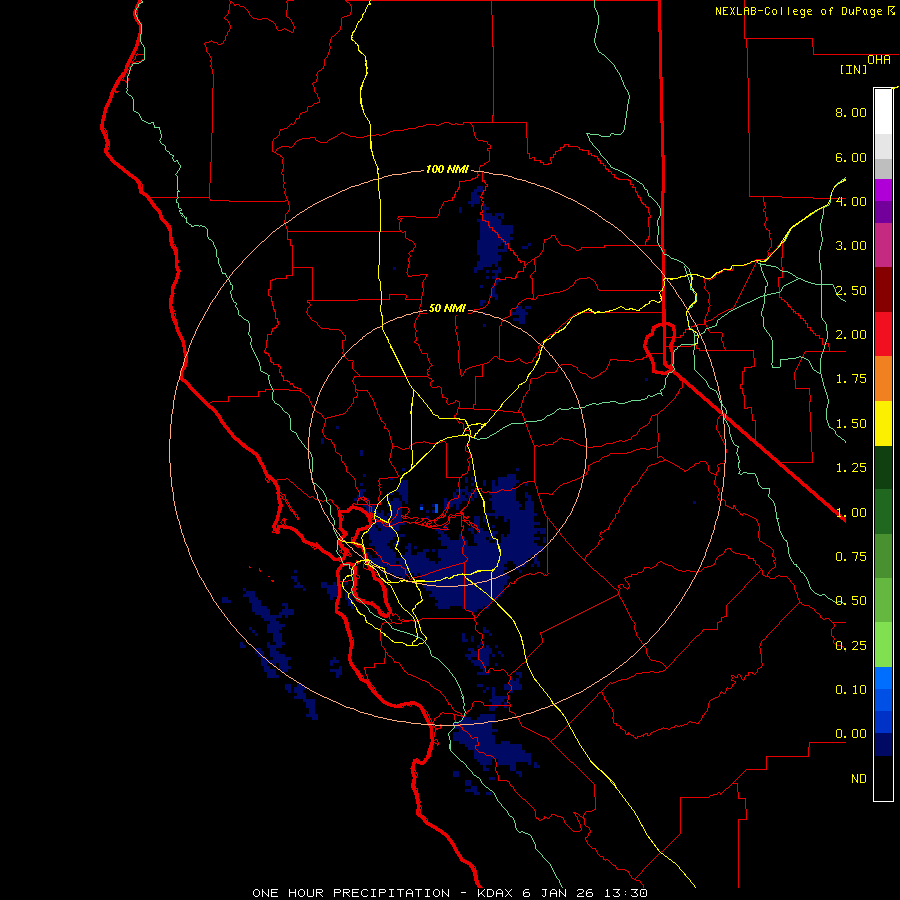This screenshot has height=900, width=900.
Task: Select the lightest green swatch beside 0.25
Action: click(883, 645)
